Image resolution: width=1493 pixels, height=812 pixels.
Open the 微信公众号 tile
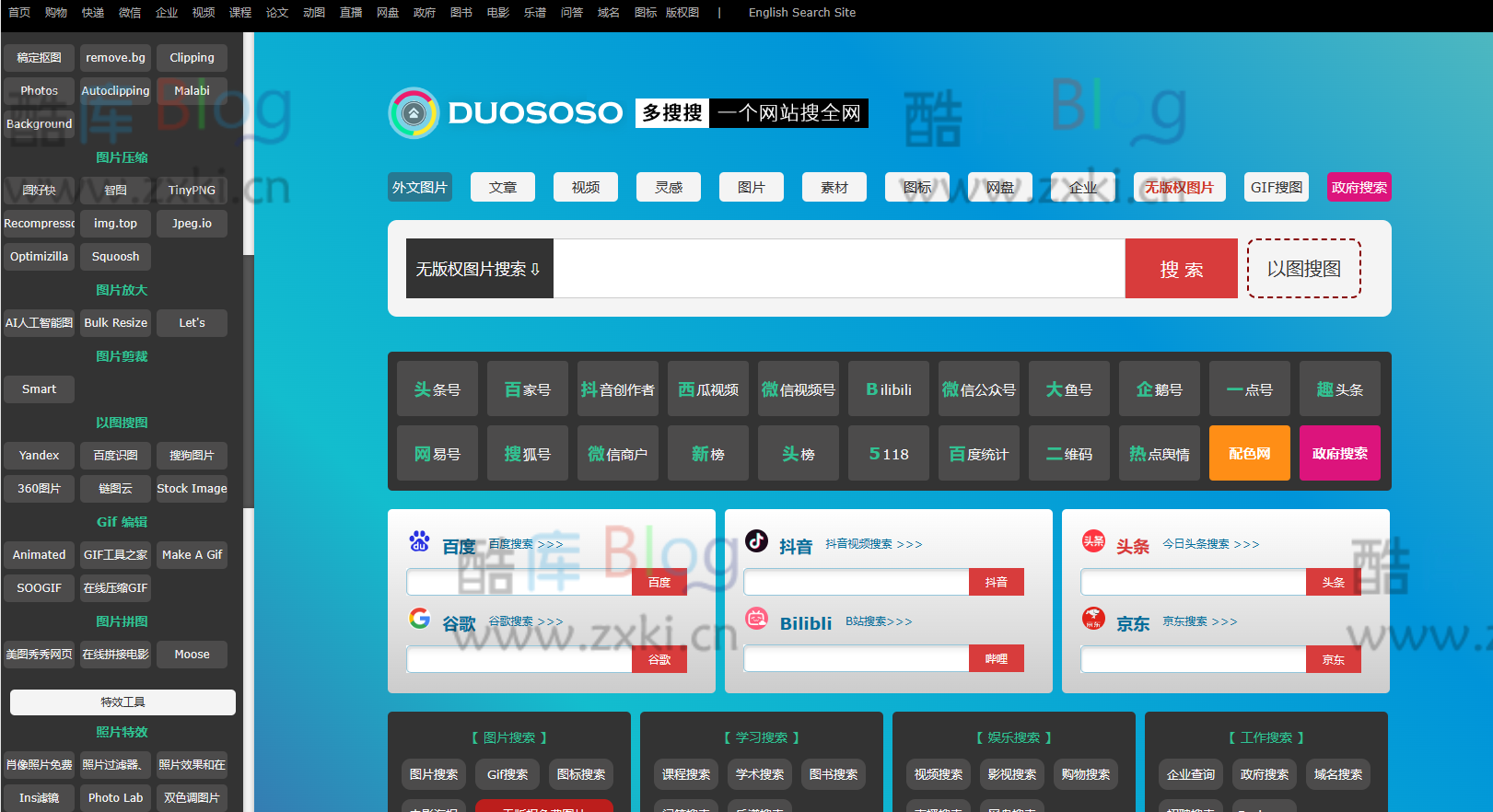(x=979, y=389)
